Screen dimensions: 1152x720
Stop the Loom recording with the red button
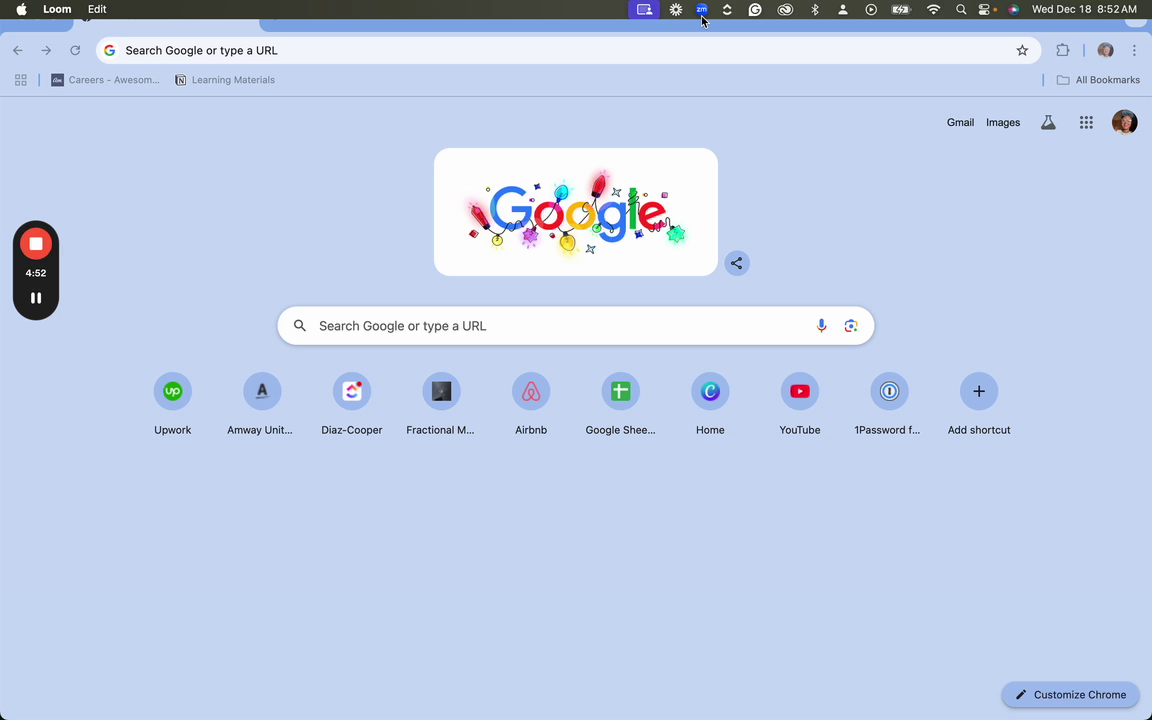click(x=35, y=244)
